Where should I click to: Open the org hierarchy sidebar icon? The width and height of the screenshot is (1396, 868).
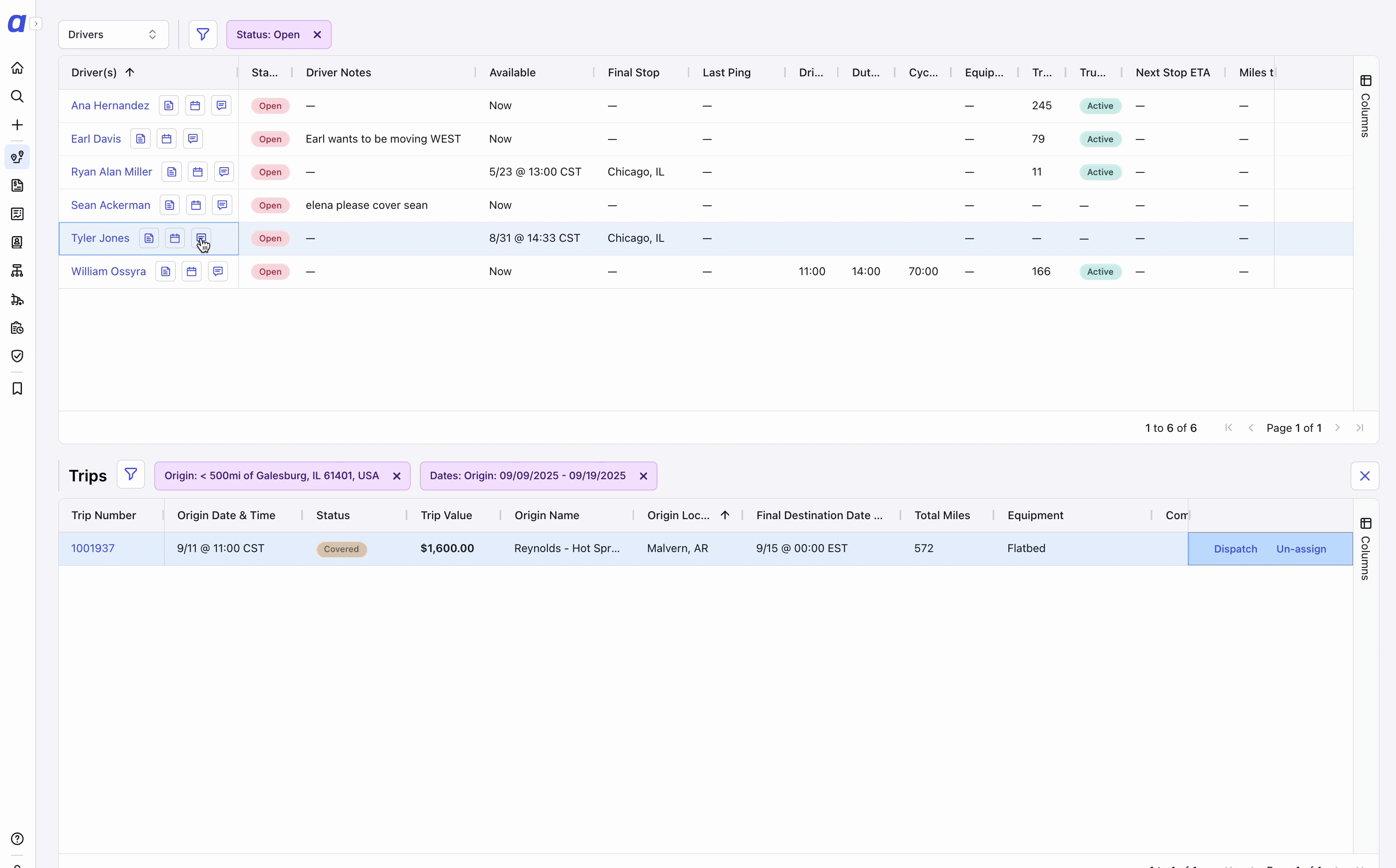17,270
